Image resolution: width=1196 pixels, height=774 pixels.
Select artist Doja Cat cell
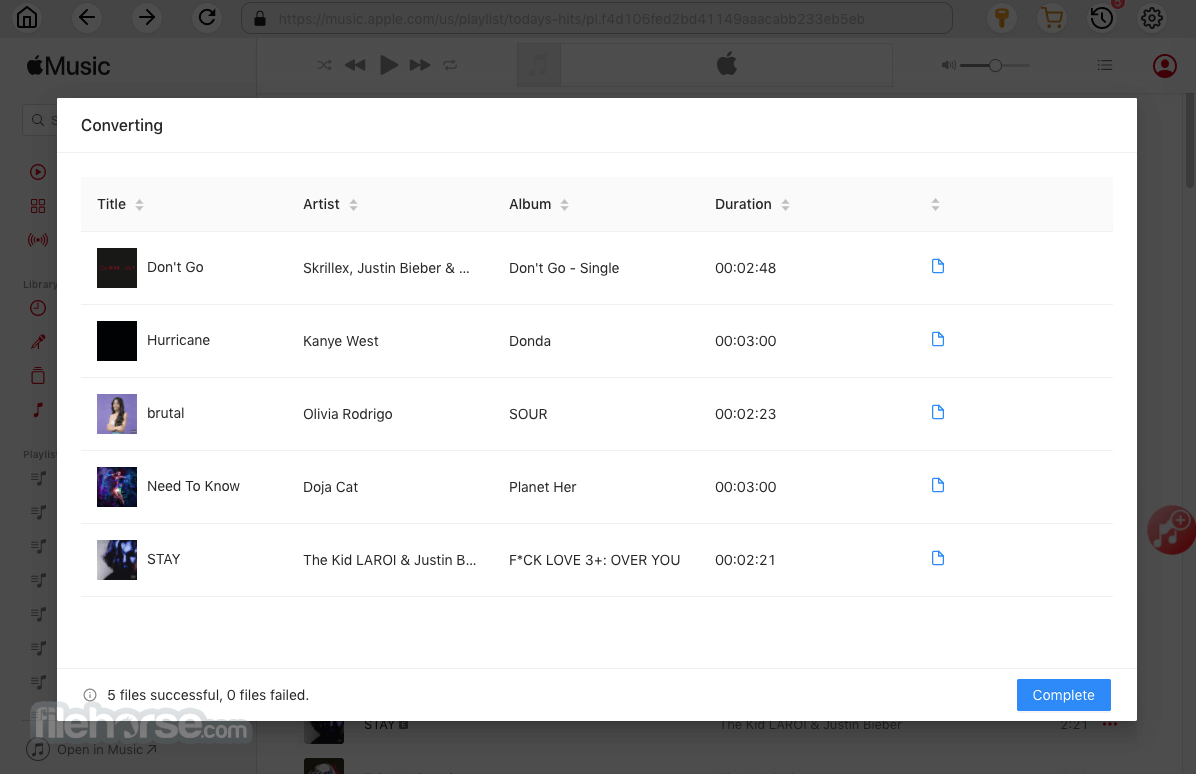pos(330,487)
